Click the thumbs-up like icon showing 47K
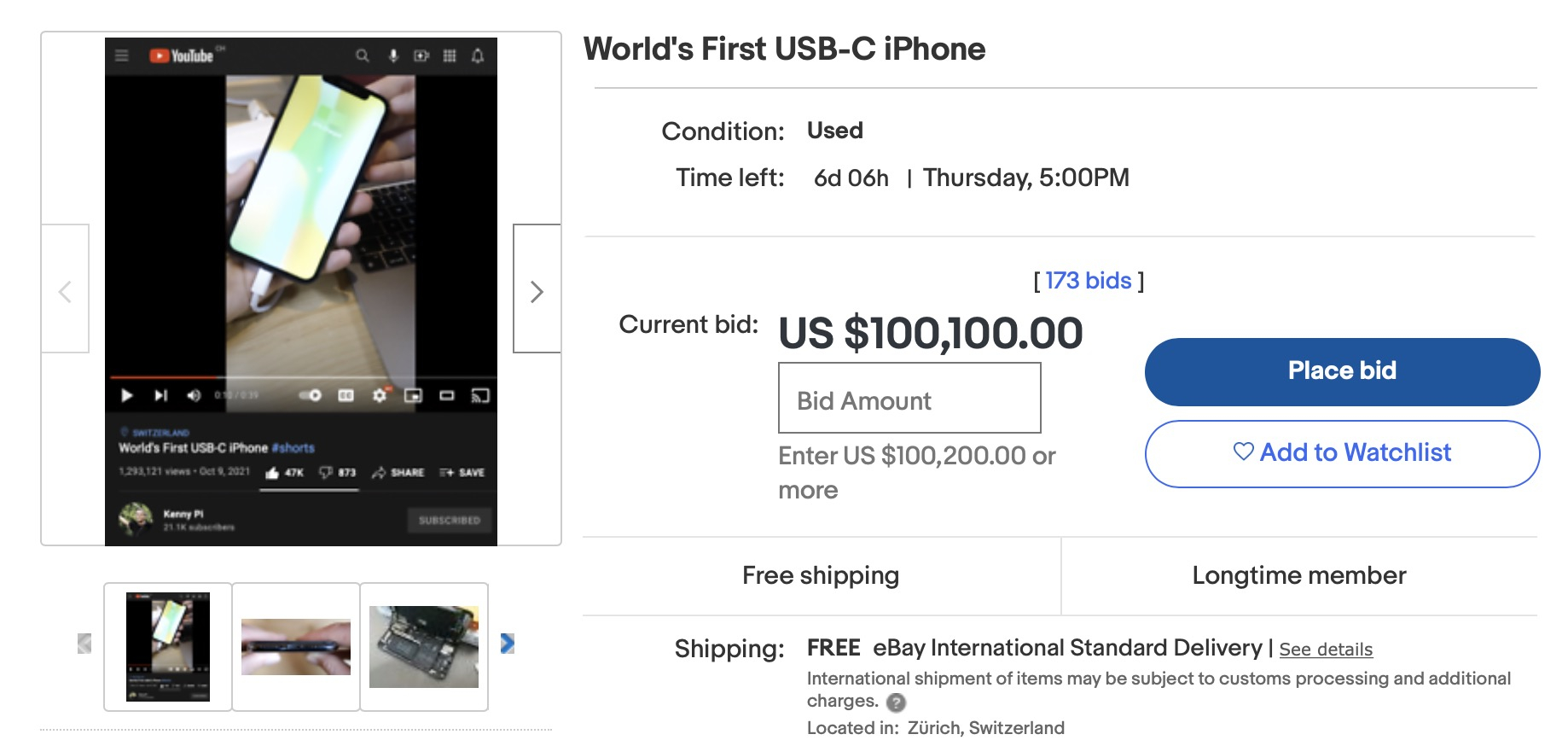 [272, 473]
